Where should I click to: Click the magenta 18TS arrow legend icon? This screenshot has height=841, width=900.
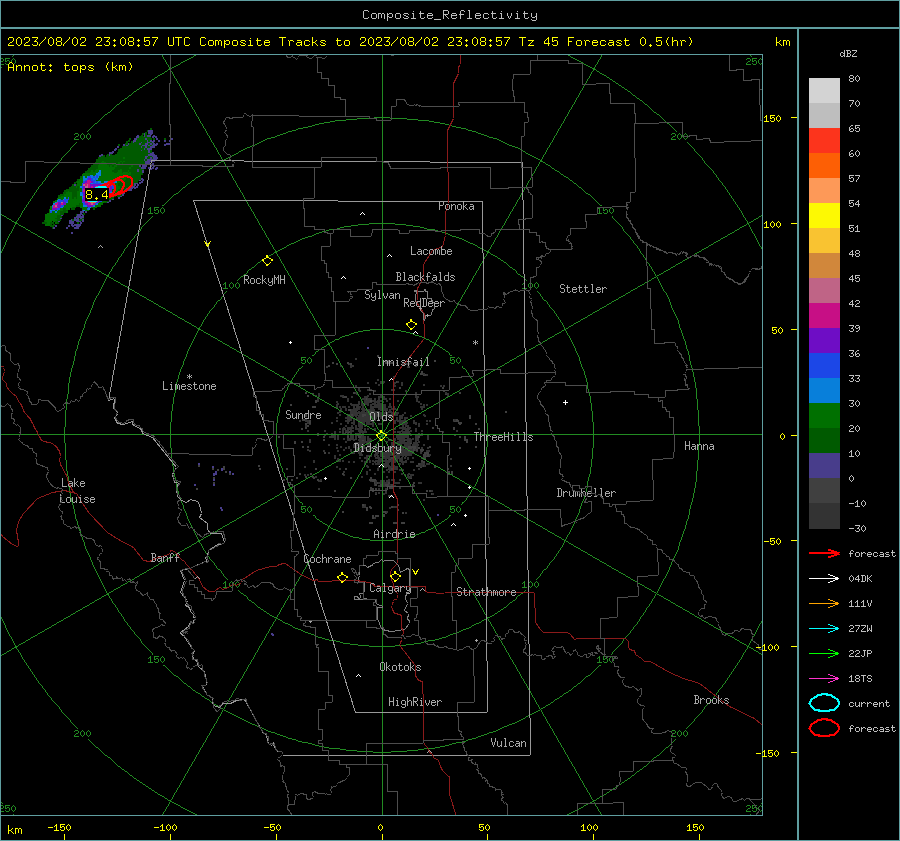(824, 679)
